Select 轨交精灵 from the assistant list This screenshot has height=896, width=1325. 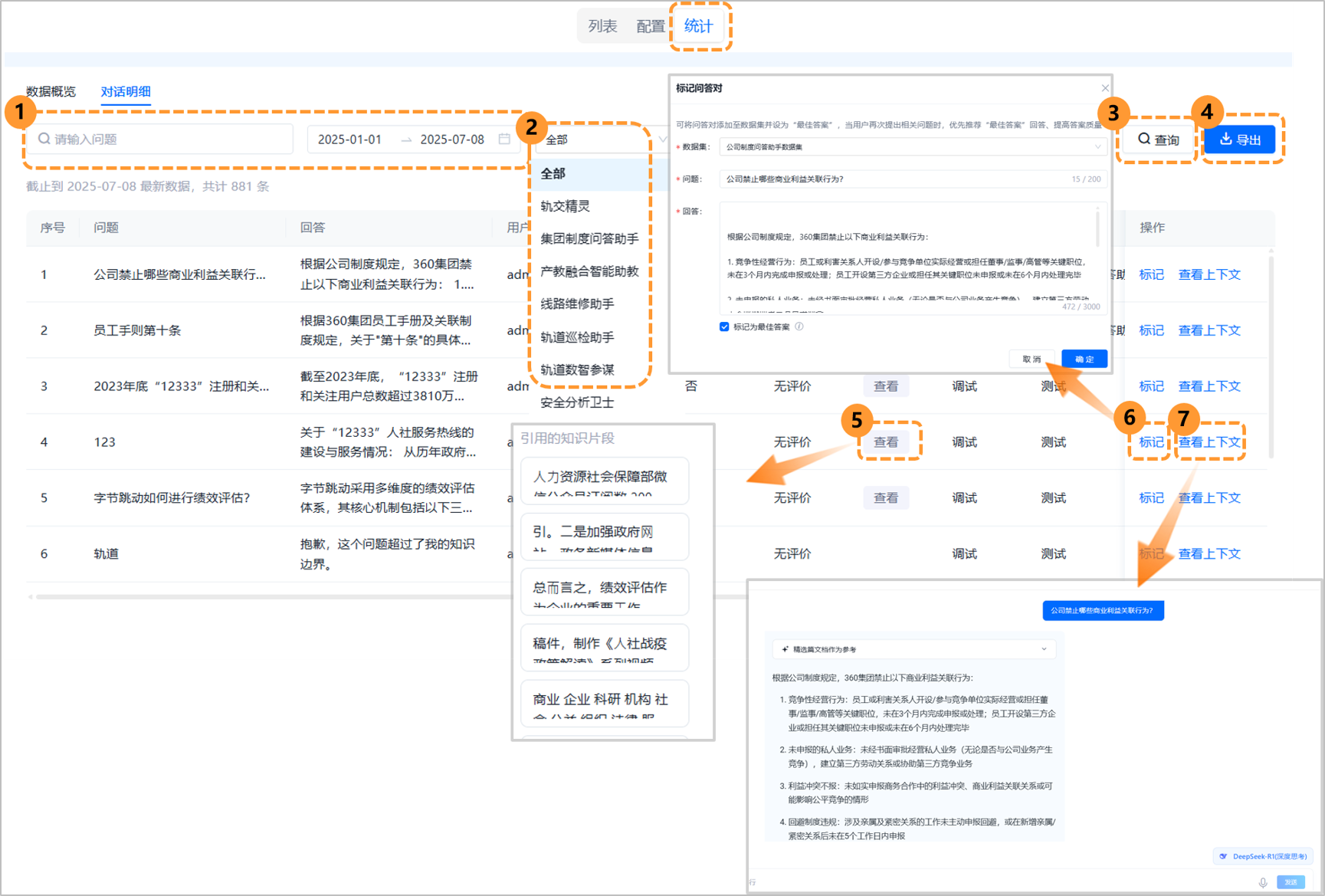pyautogui.click(x=567, y=205)
